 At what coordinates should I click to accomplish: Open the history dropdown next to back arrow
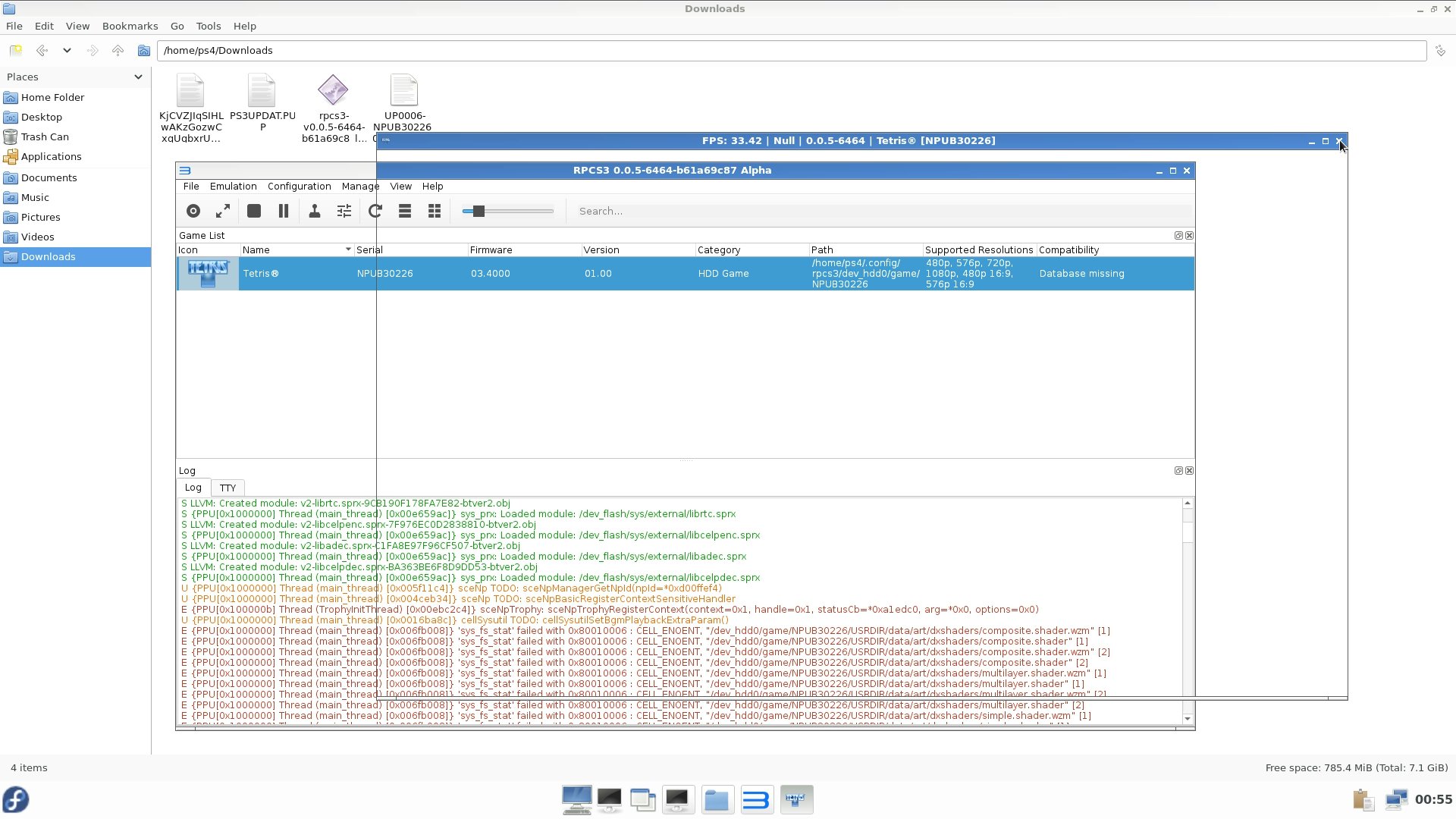tap(67, 51)
